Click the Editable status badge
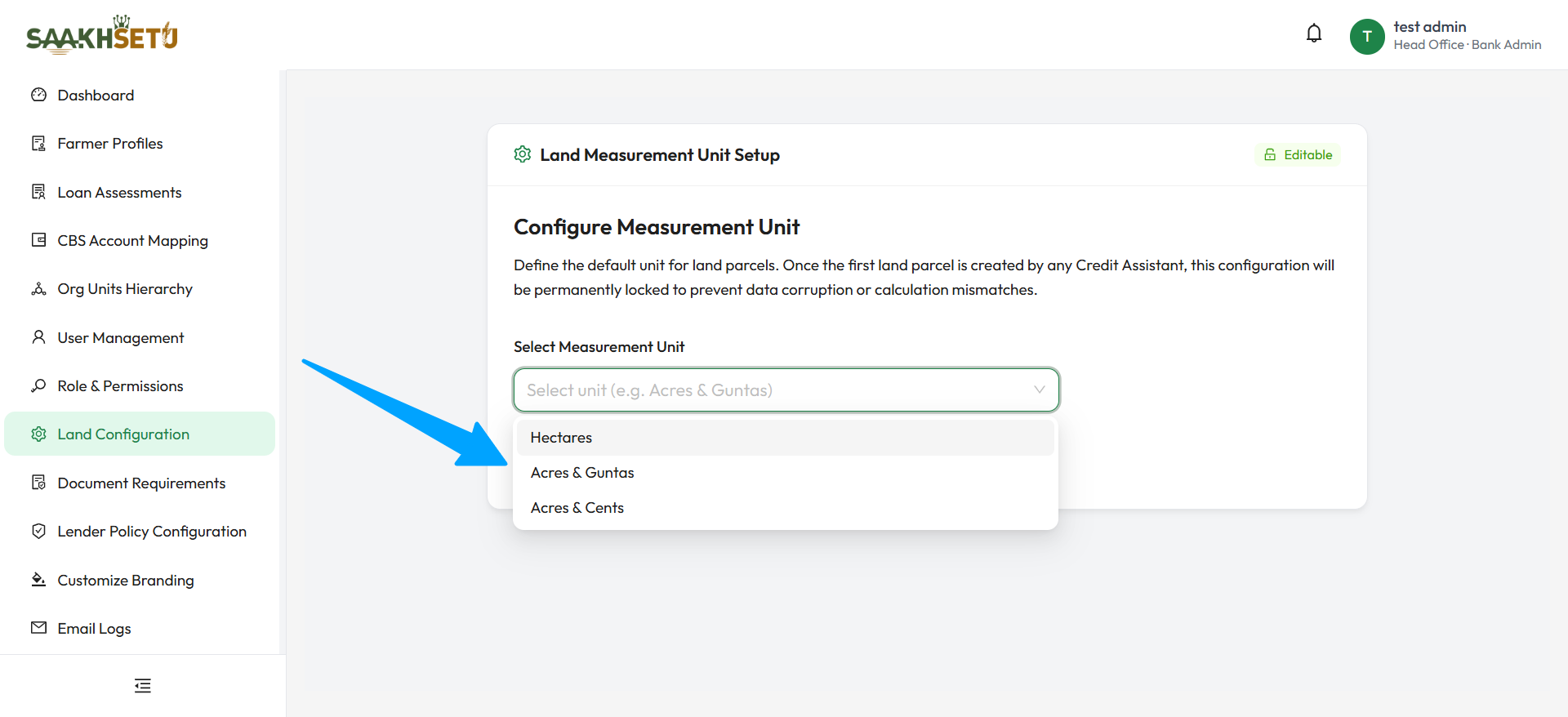Image resolution: width=1568 pixels, height=717 pixels. (x=1298, y=154)
